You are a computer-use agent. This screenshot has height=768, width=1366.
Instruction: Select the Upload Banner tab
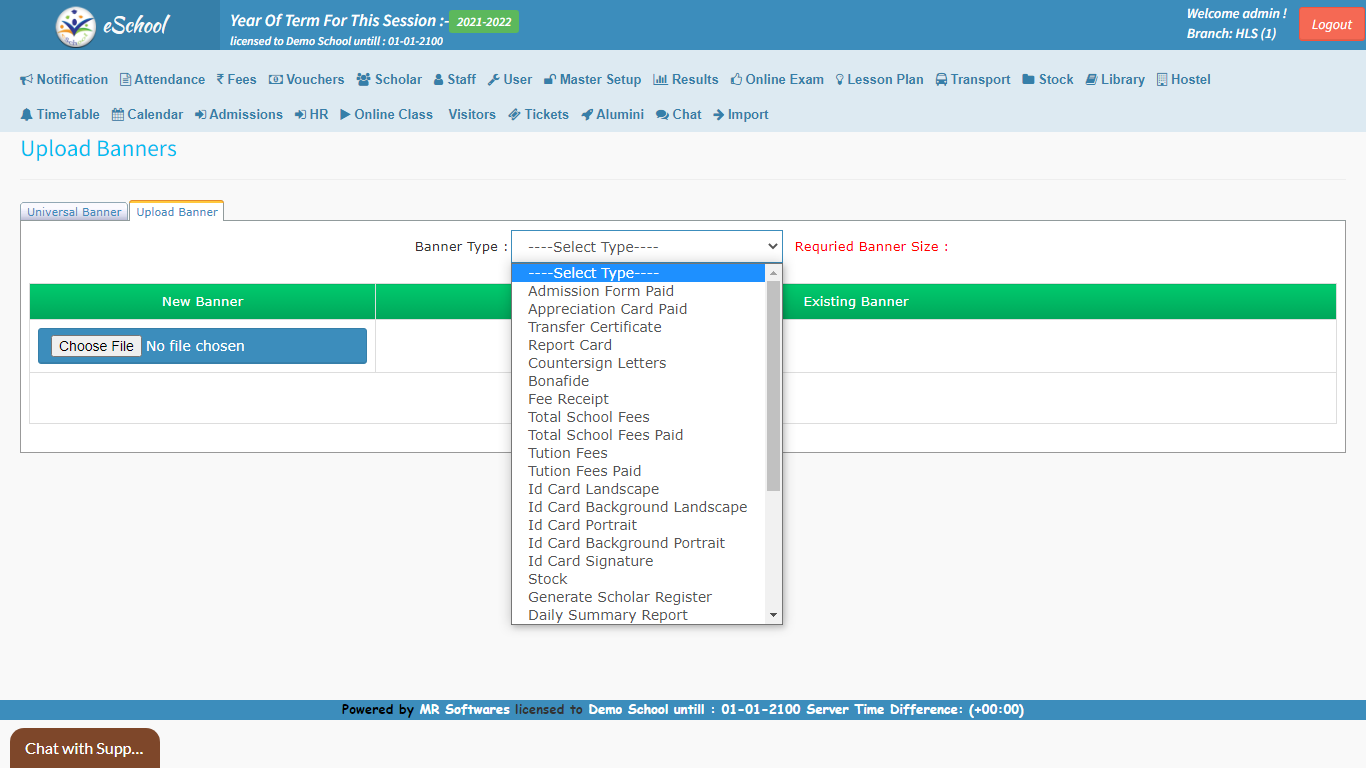click(177, 212)
